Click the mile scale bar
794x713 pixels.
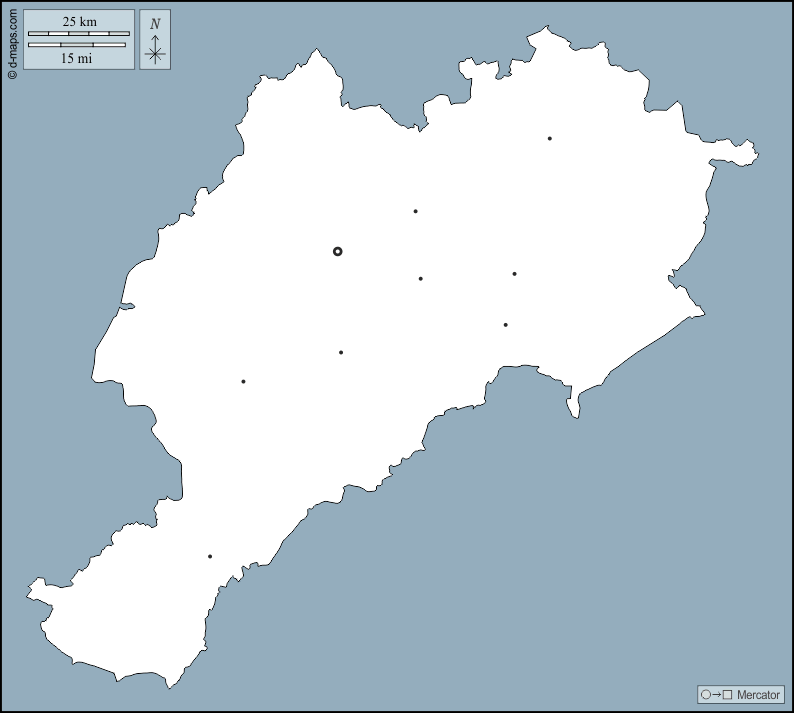(x=77, y=45)
